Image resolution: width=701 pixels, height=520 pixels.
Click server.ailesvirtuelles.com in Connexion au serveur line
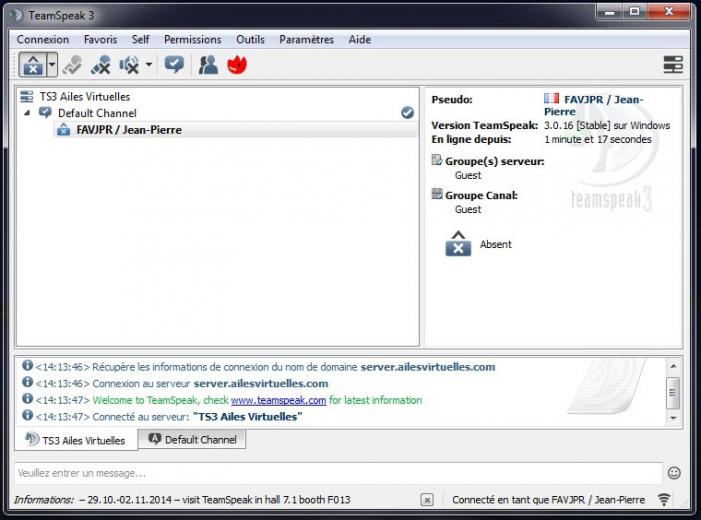coord(261,384)
